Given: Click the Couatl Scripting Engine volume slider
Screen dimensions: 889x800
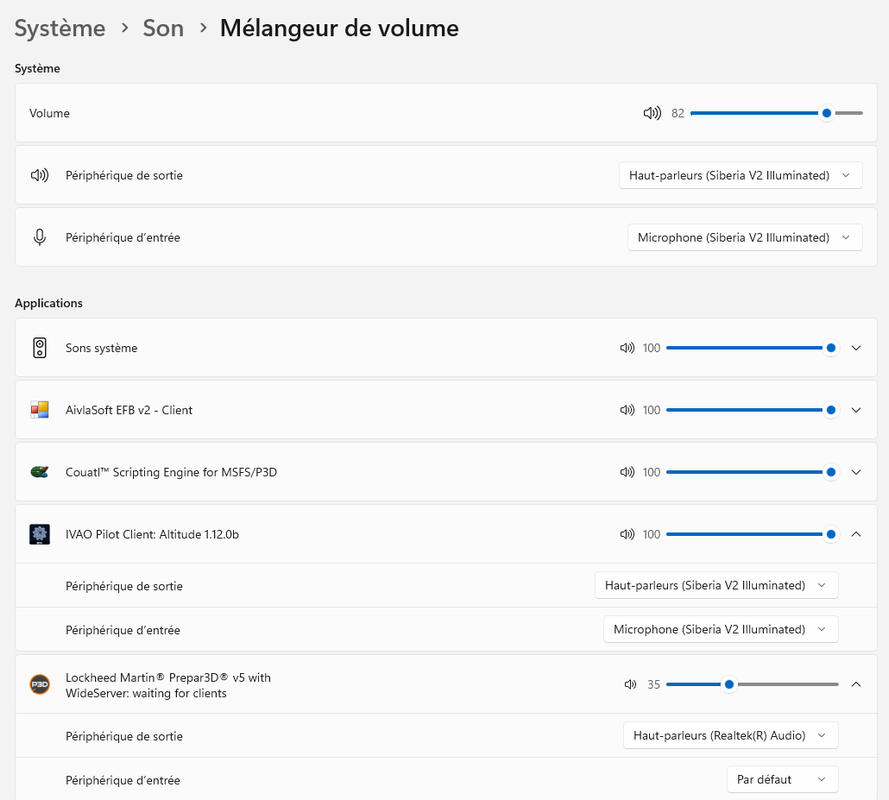Looking at the screenshot, I should pyautogui.click(x=752, y=472).
